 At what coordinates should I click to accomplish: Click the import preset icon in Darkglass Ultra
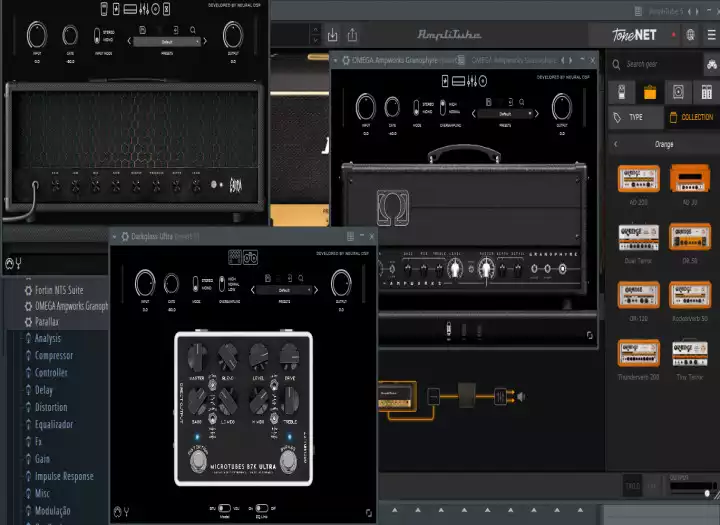(x=290, y=278)
